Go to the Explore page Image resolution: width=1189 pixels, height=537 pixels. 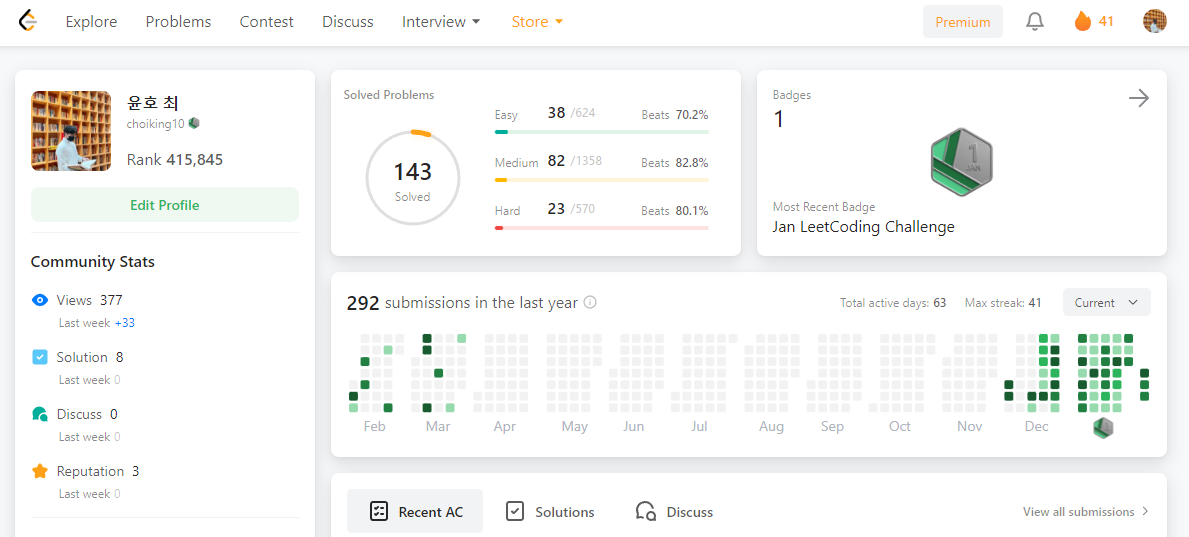click(92, 22)
